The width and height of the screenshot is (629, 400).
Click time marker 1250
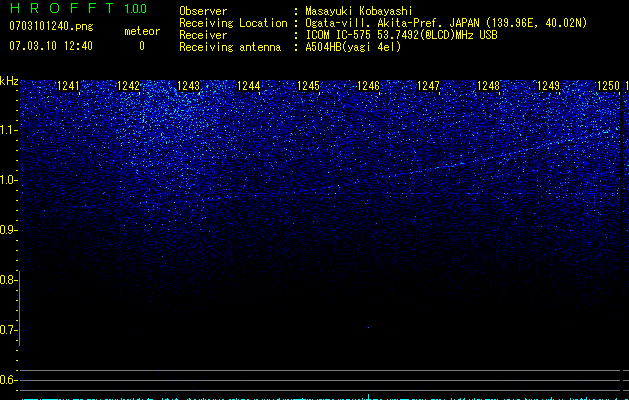point(609,86)
